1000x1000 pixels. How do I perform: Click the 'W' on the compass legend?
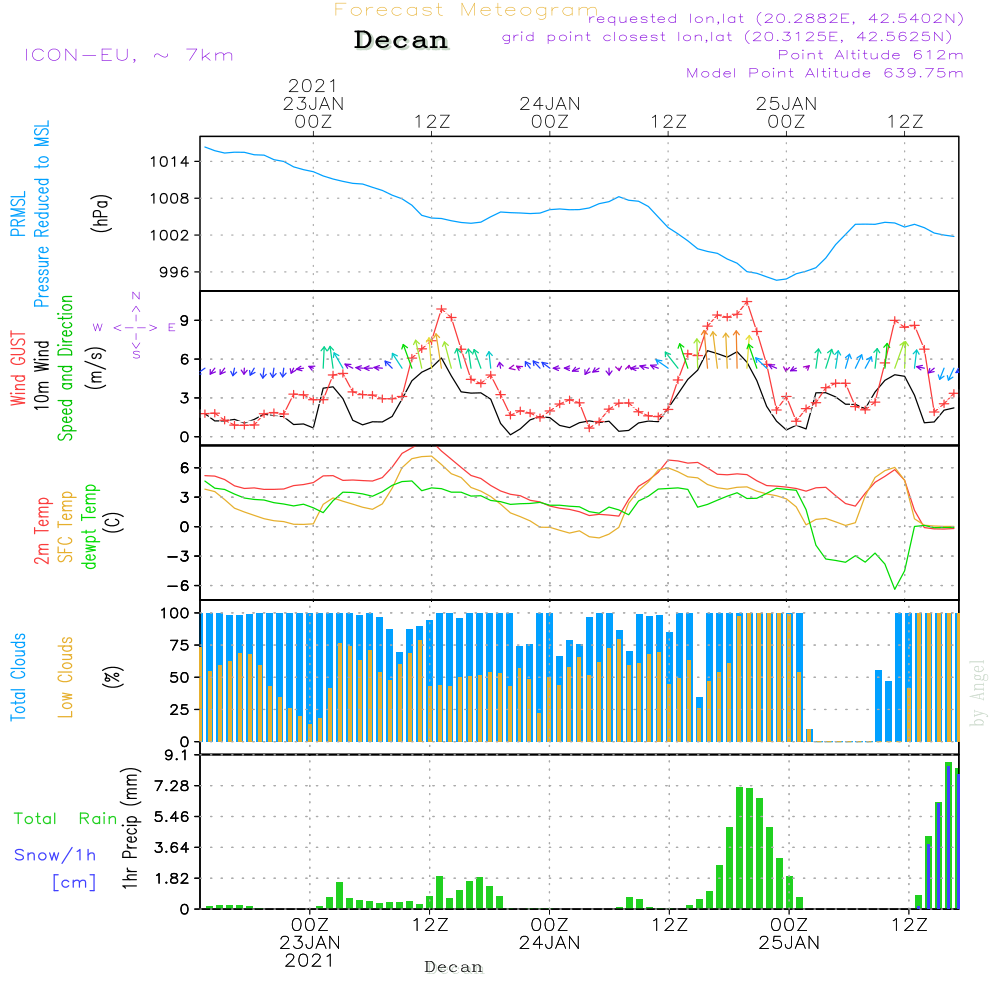[98, 328]
